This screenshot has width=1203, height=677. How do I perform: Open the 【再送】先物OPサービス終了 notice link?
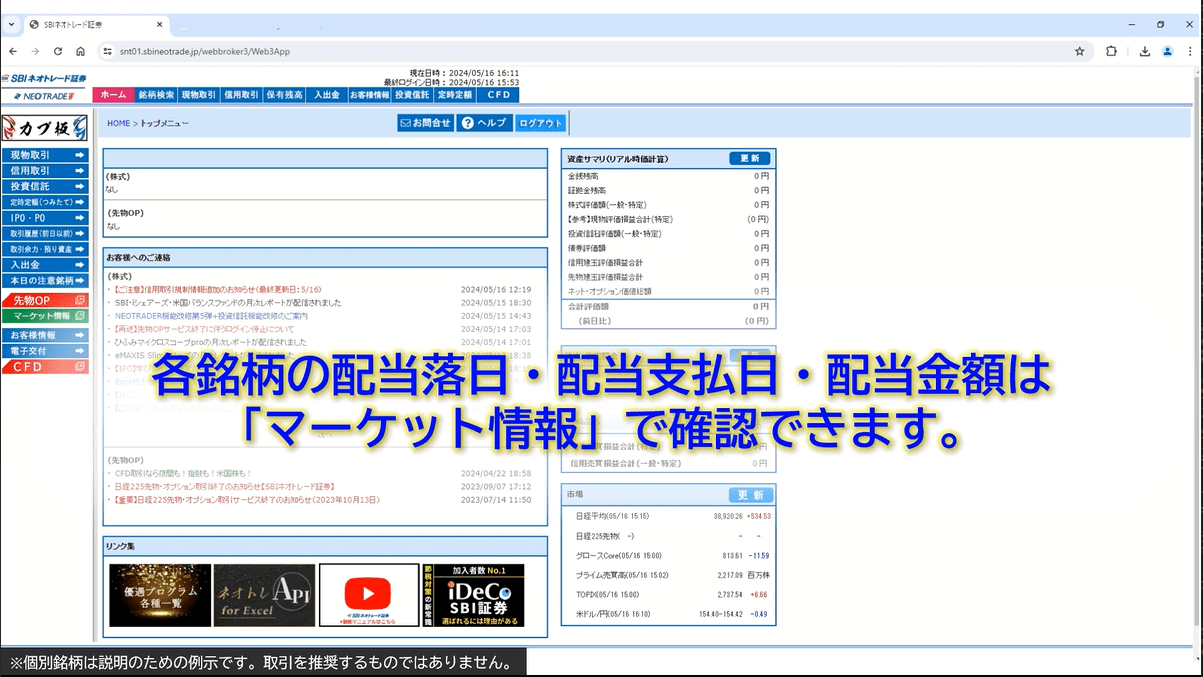(x=203, y=328)
